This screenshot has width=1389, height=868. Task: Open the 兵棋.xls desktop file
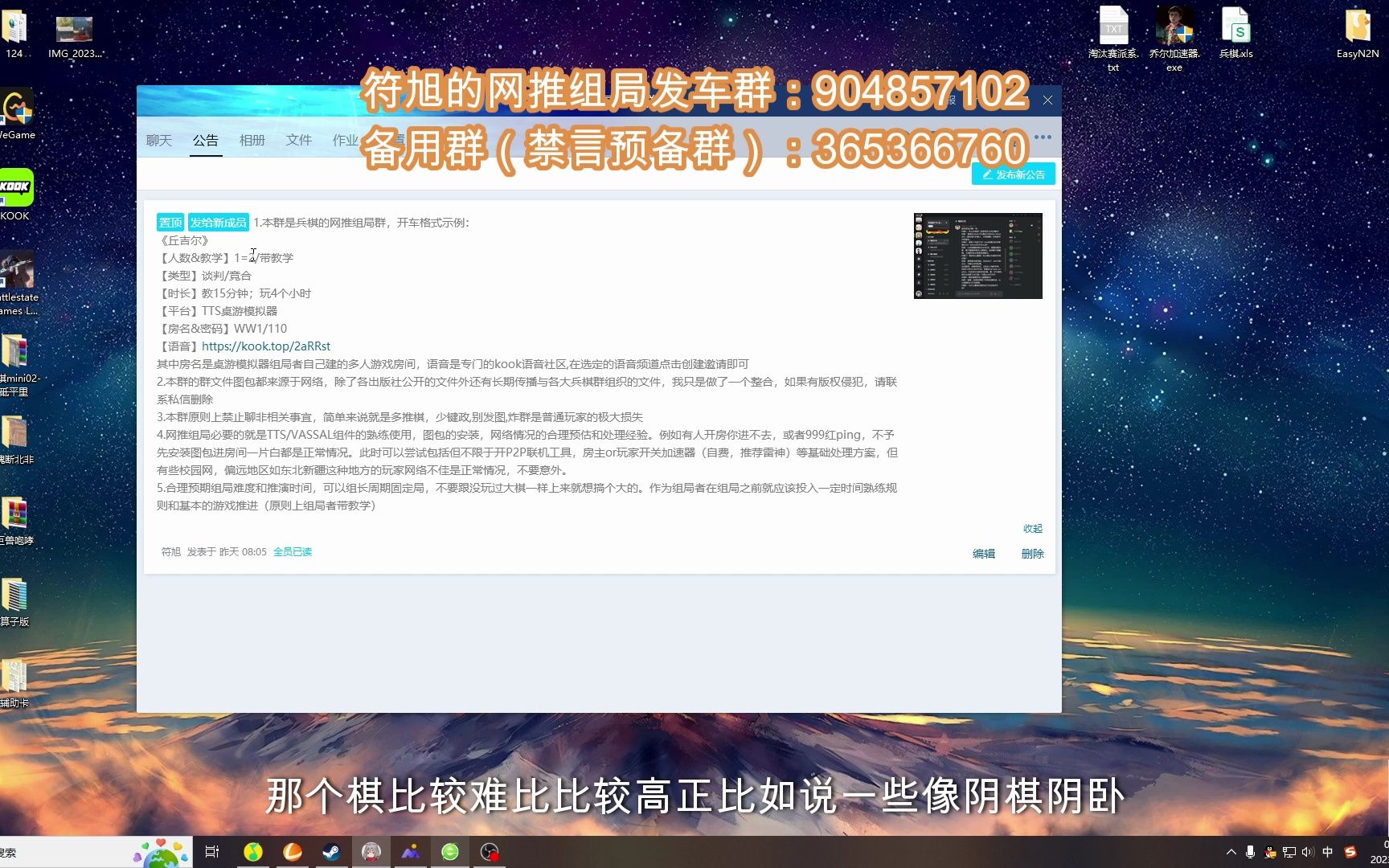click(x=1235, y=33)
